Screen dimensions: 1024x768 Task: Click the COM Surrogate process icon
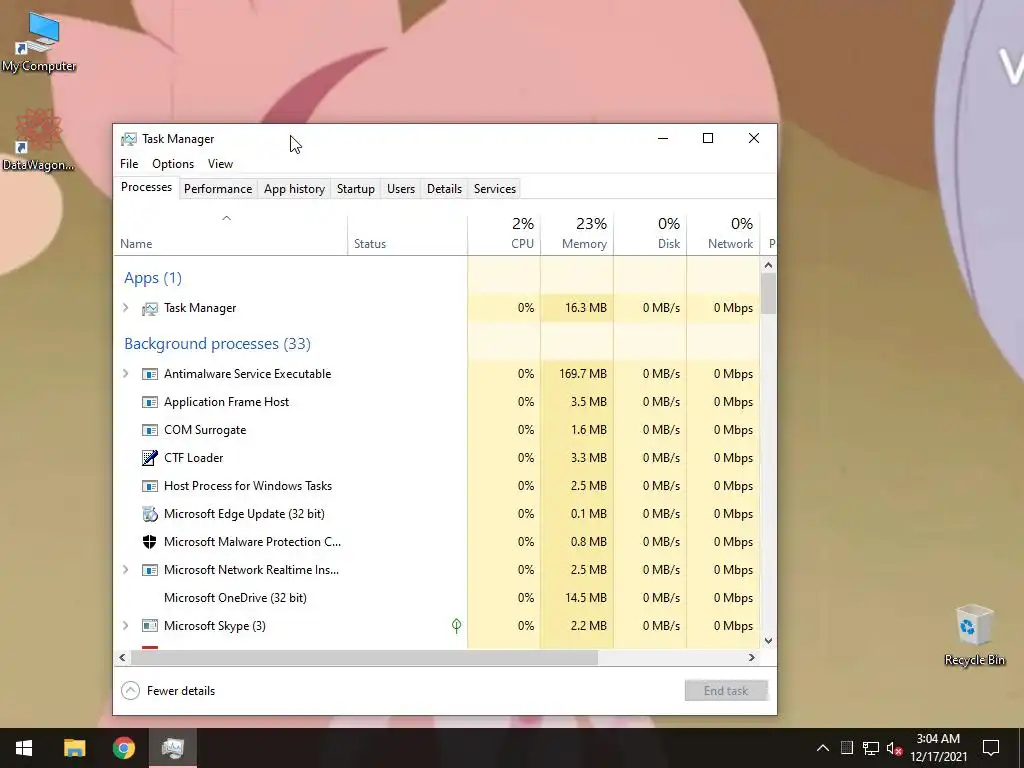[x=150, y=430]
